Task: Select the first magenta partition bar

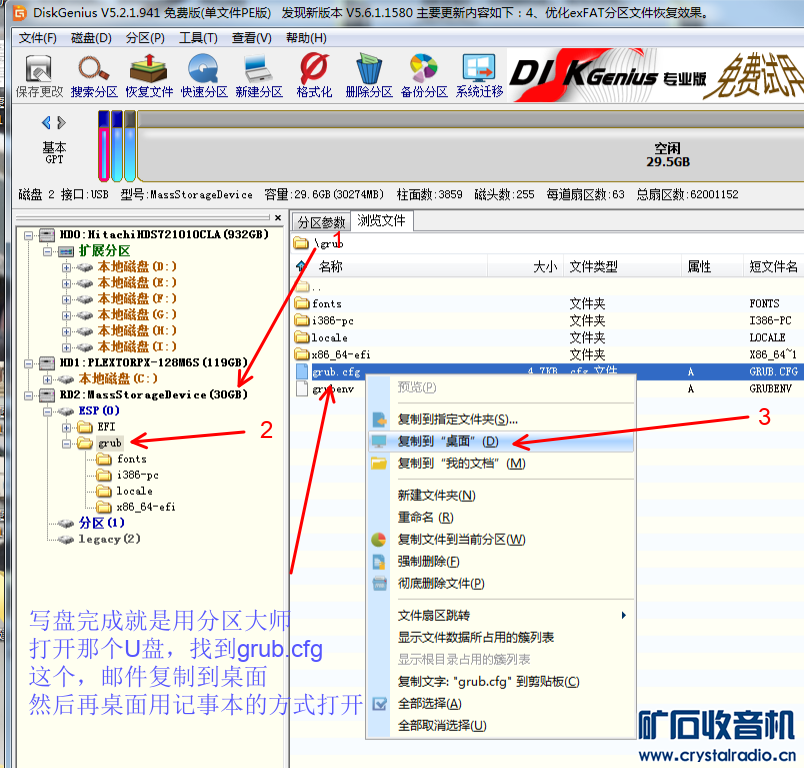Action: (x=104, y=146)
